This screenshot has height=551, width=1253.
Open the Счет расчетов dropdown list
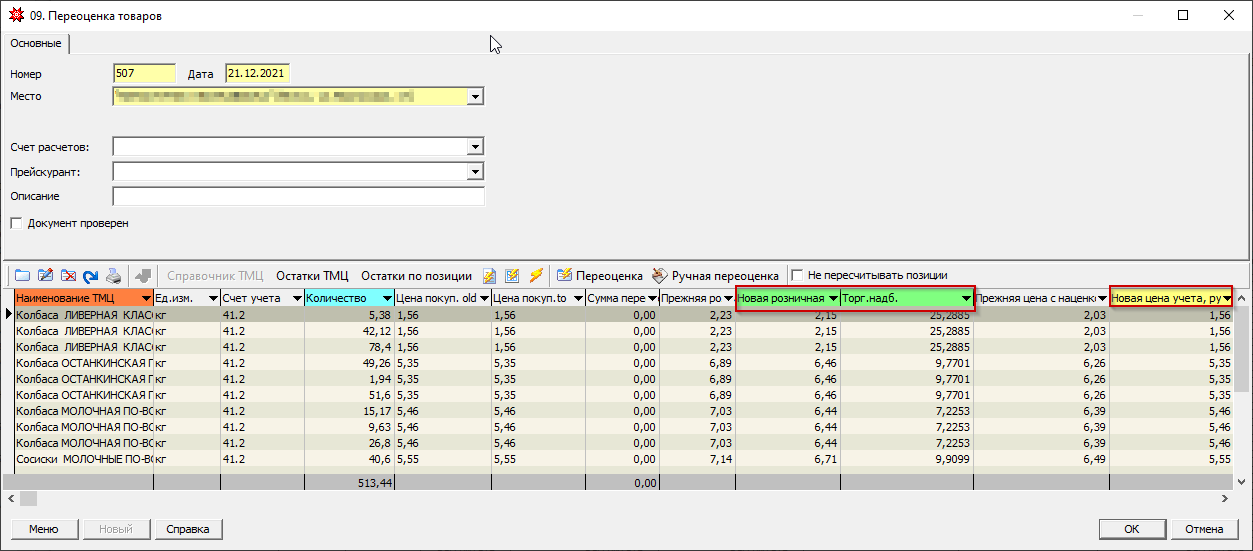pyautogui.click(x=475, y=147)
